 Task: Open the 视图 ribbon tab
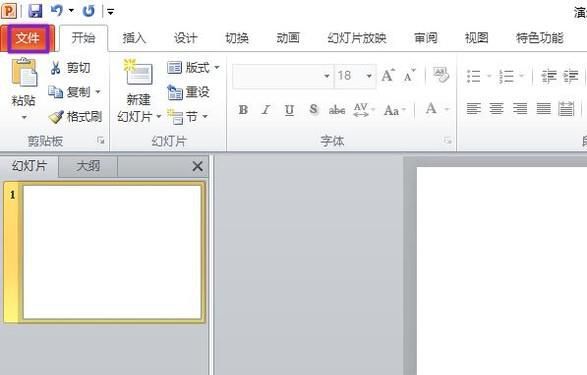[477, 38]
